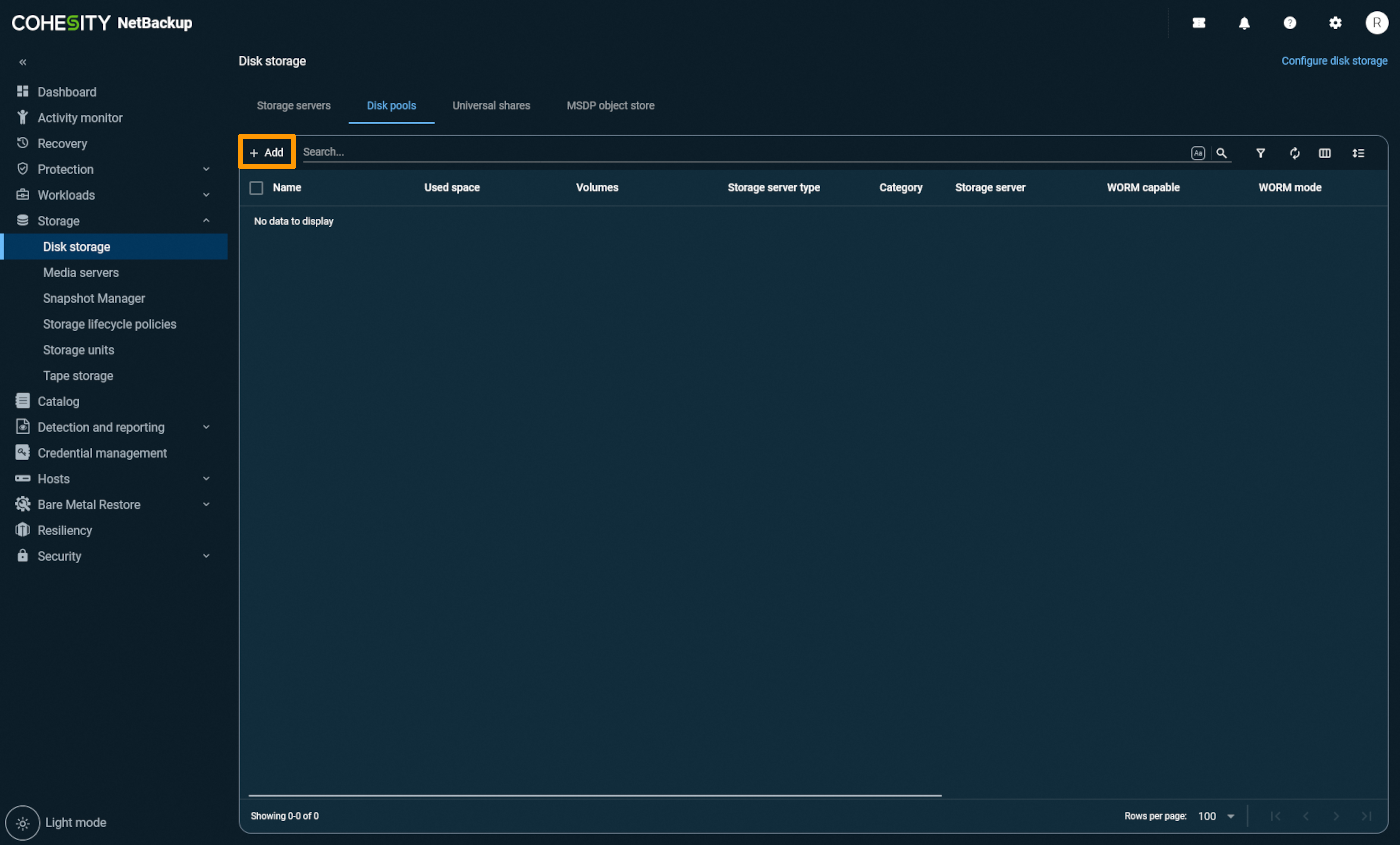Open the help question-mark icon
1400x845 pixels.
coord(1290,22)
